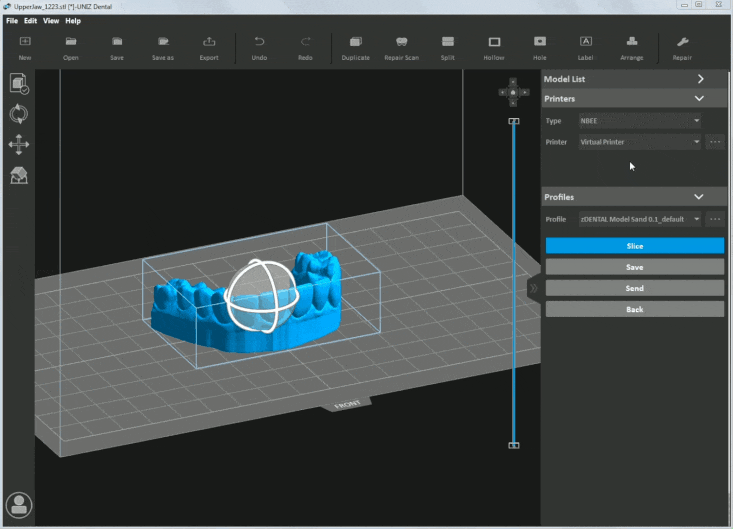Click the top handle of layer slider
Screen dimensions: 733x529
pos(514,121)
